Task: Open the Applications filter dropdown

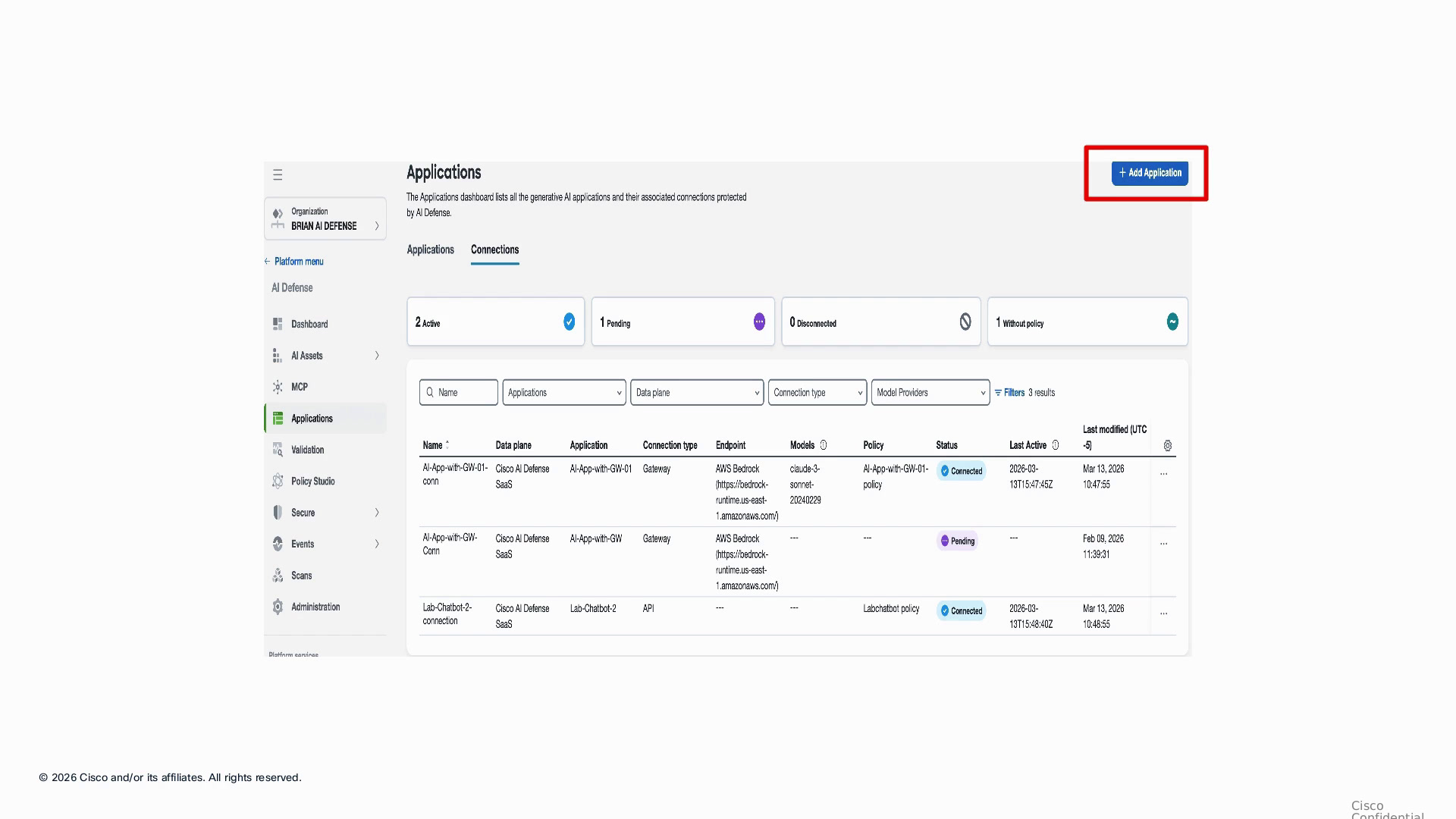Action: tap(564, 393)
